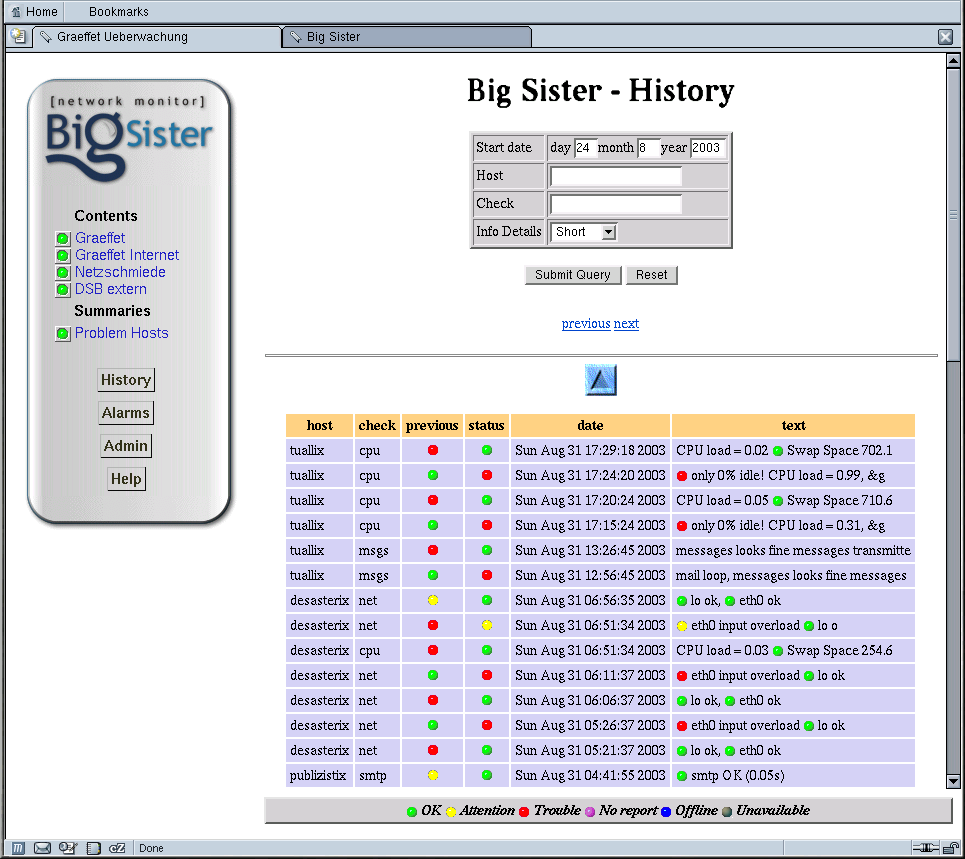Click the 'Unavailable' legend label
The height and width of the screenshot is (859, 965).
[773, 810]
